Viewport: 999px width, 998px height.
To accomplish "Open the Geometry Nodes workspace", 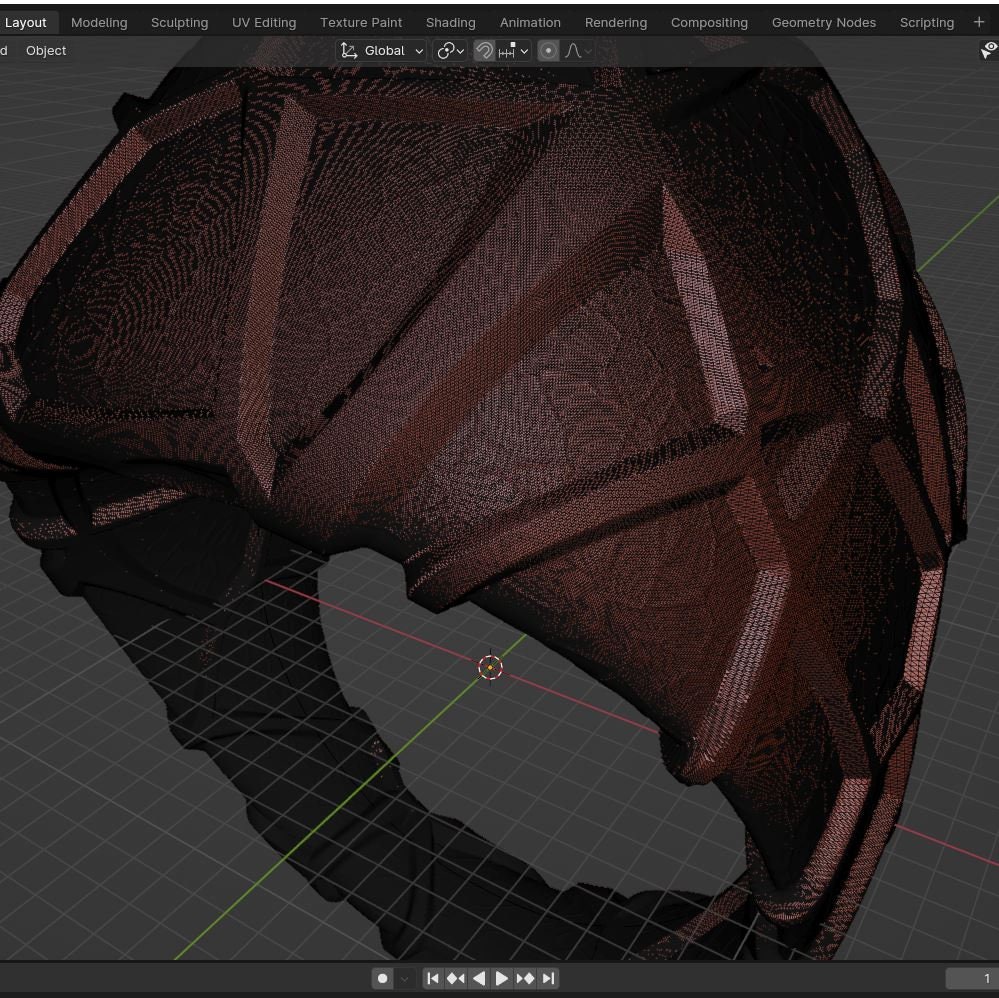I will 824,22.
